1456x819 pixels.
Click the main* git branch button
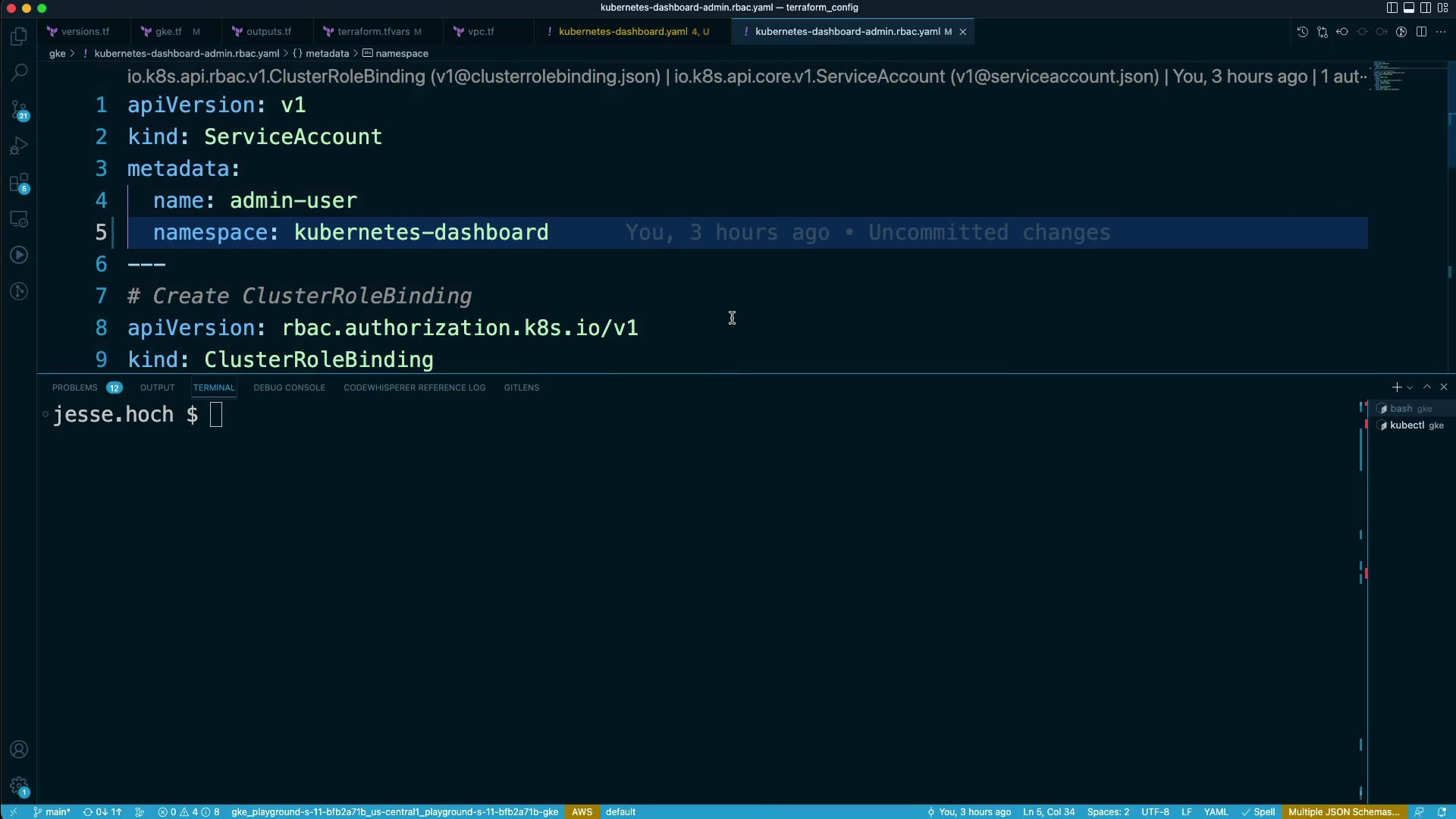click(x=52, y=811)
